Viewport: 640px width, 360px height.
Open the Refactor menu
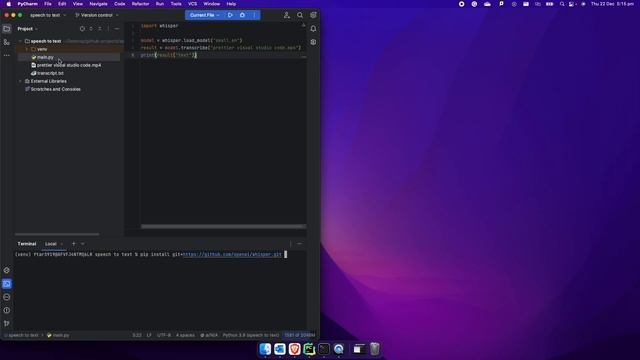point(140,4)
